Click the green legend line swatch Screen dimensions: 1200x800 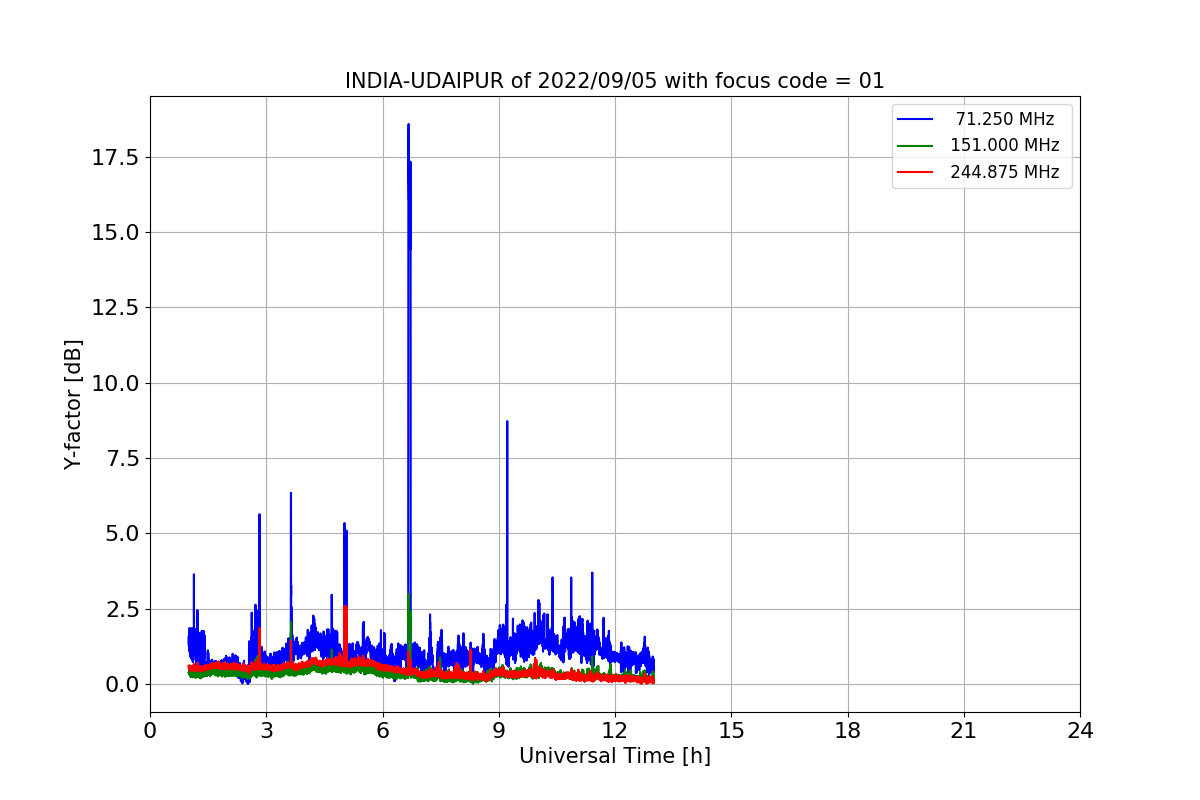point(915,145)
